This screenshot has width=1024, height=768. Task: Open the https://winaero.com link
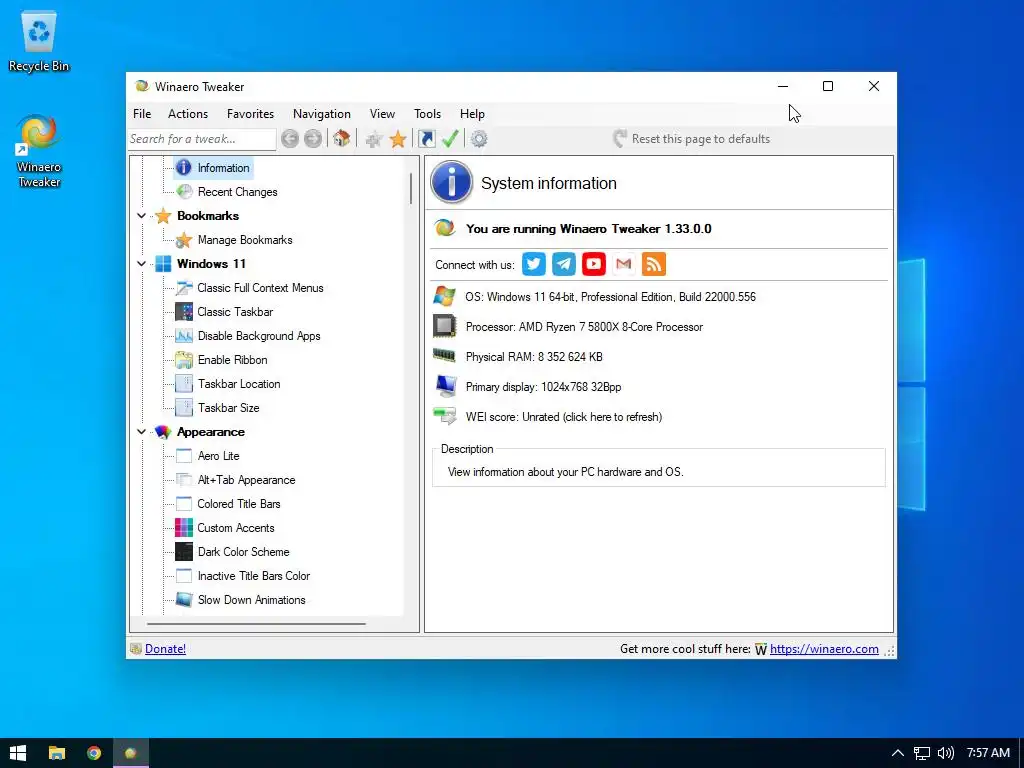[824, 648]
